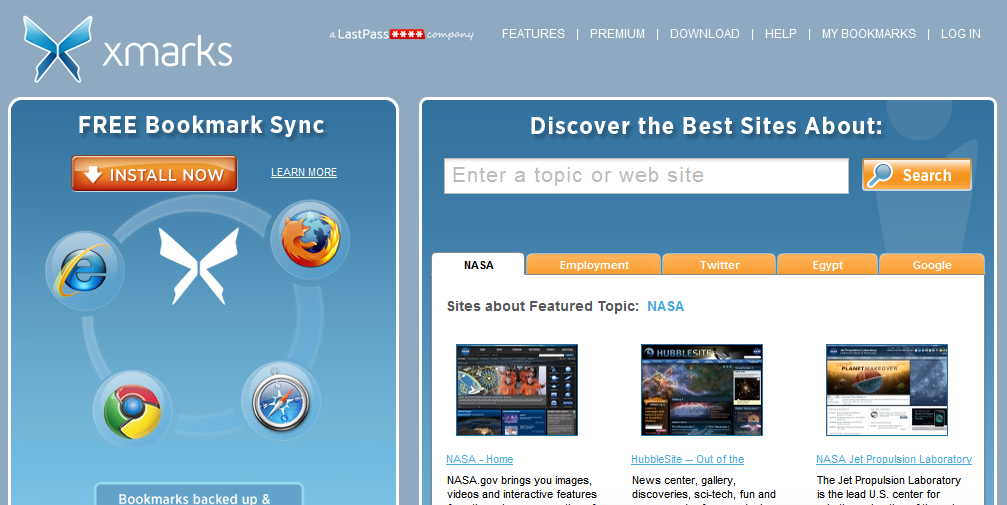
Task: Follow the 'NASA - Home' link
Action: coord(480,459)
